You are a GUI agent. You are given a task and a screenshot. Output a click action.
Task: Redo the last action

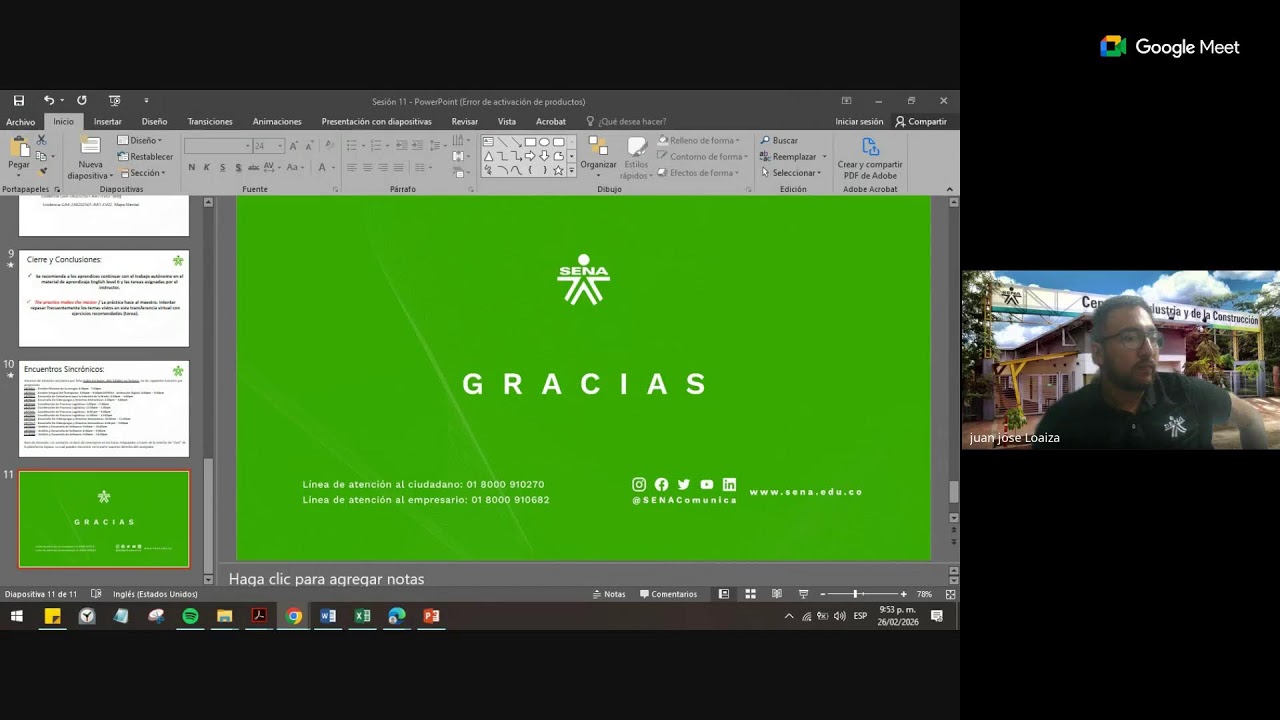click(82, 101)
